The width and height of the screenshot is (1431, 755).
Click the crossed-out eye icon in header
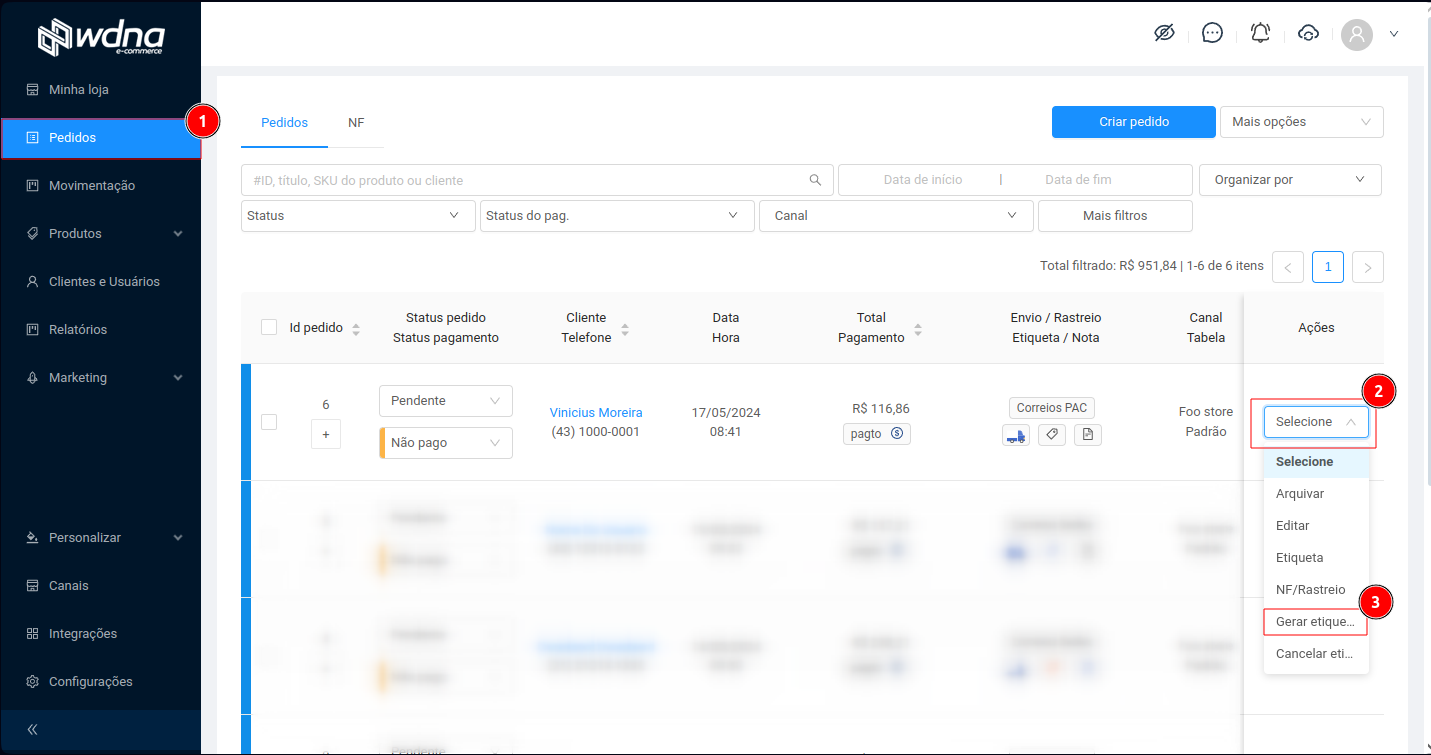point(1164,33)
